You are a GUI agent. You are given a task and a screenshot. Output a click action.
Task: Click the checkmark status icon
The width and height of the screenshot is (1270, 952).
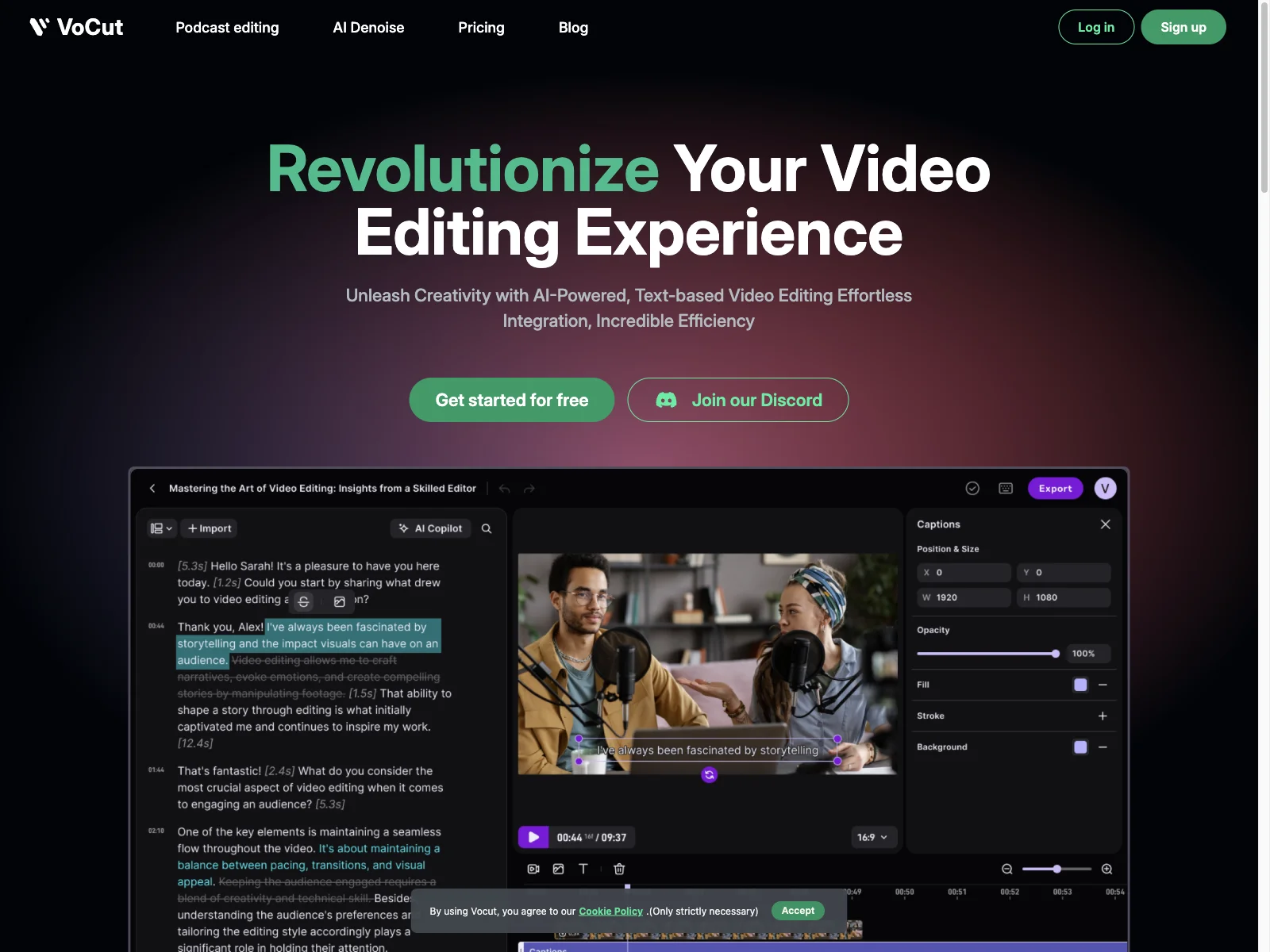[x=972, y=489]
